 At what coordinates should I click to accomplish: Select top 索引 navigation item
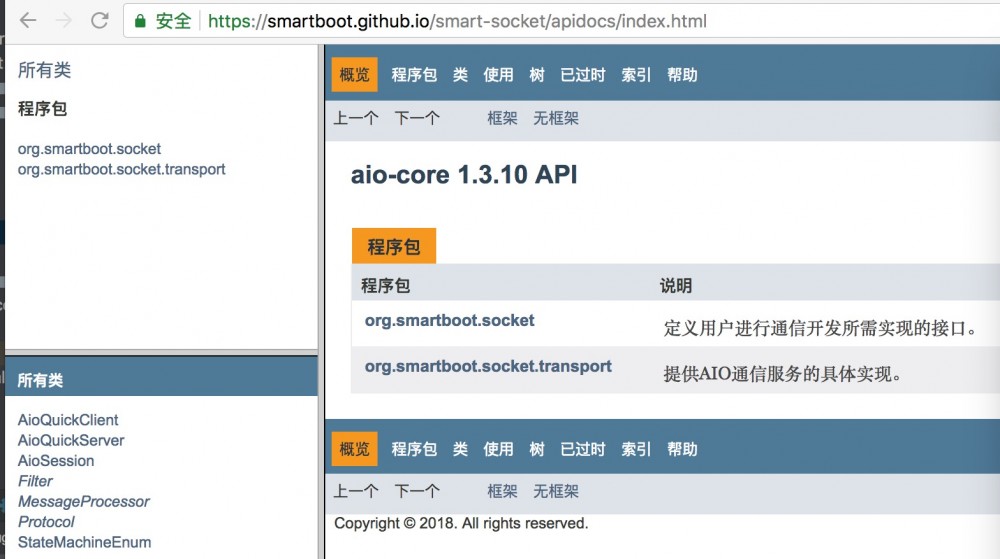click(636, 75)
